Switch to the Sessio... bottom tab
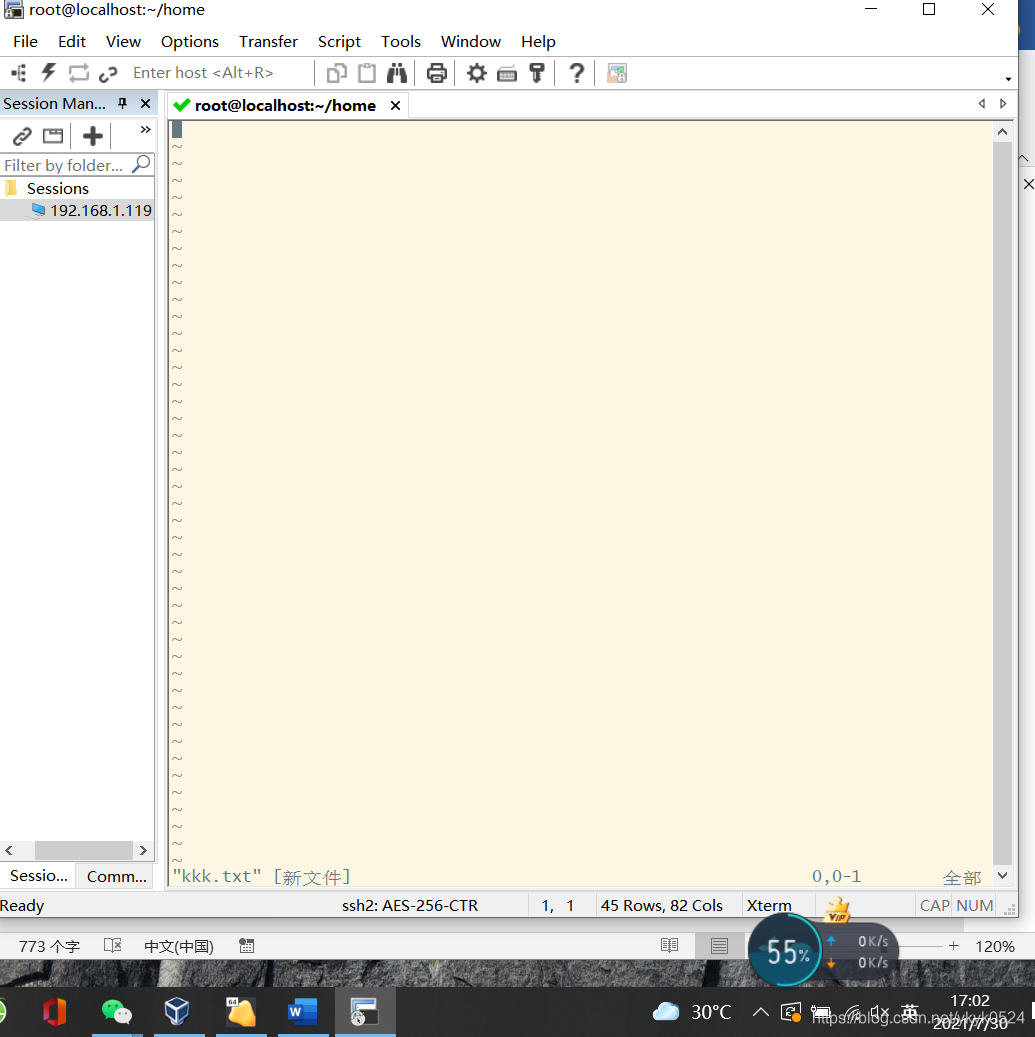This screenshot has height=1037, width=1035. coord(38,876)
